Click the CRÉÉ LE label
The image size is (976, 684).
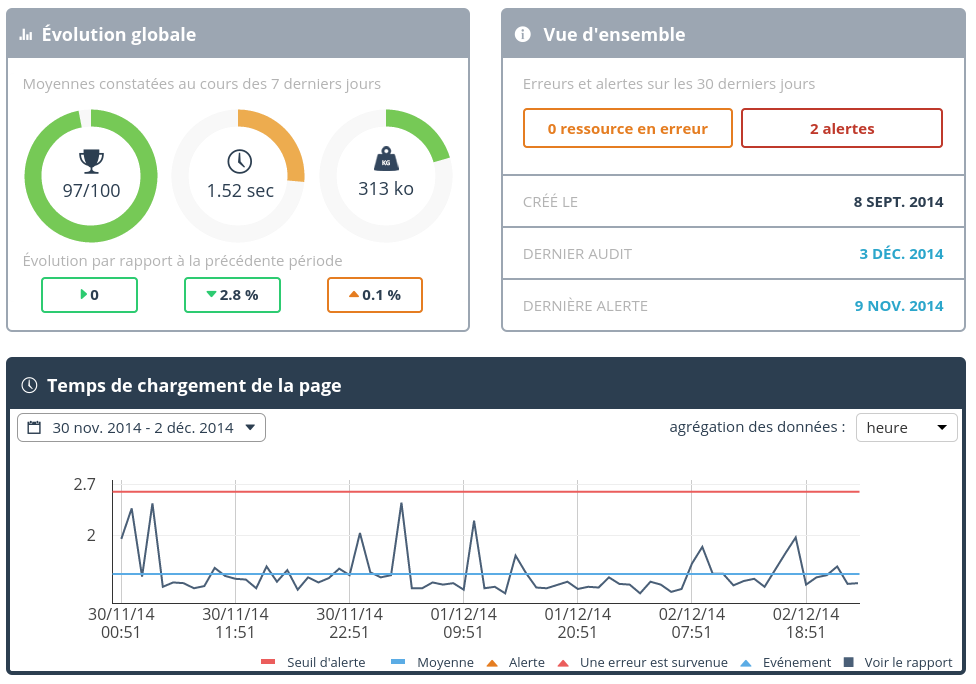tap(550, 202)
